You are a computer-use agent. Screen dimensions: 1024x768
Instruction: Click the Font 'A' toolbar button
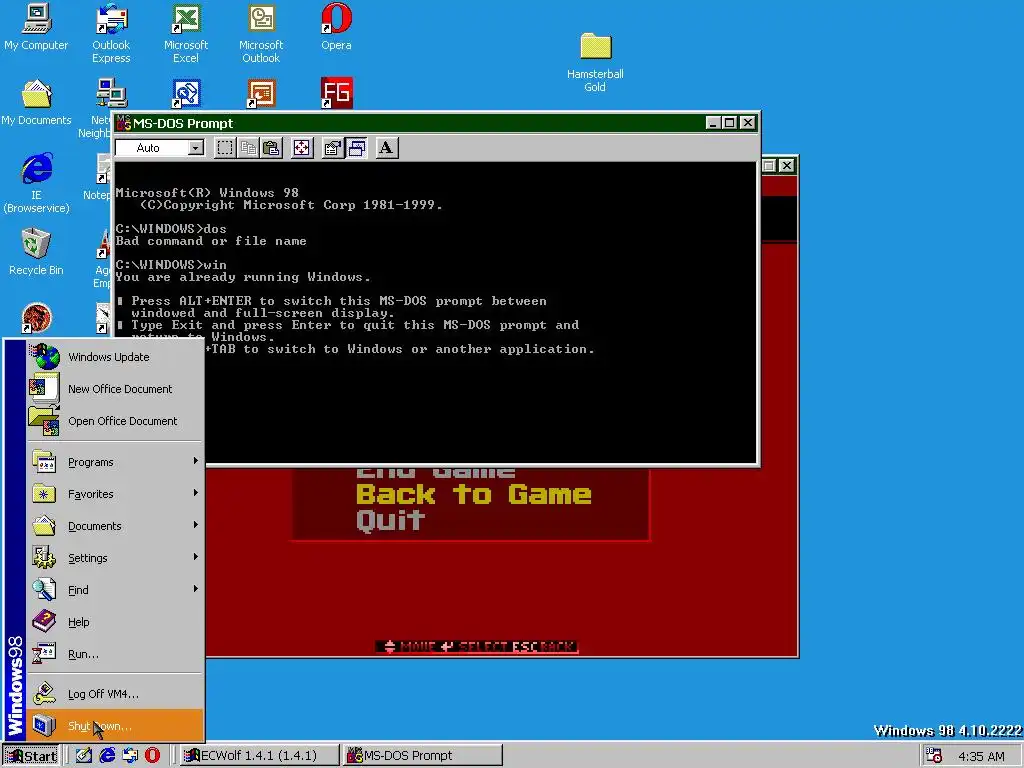point(387,148)
